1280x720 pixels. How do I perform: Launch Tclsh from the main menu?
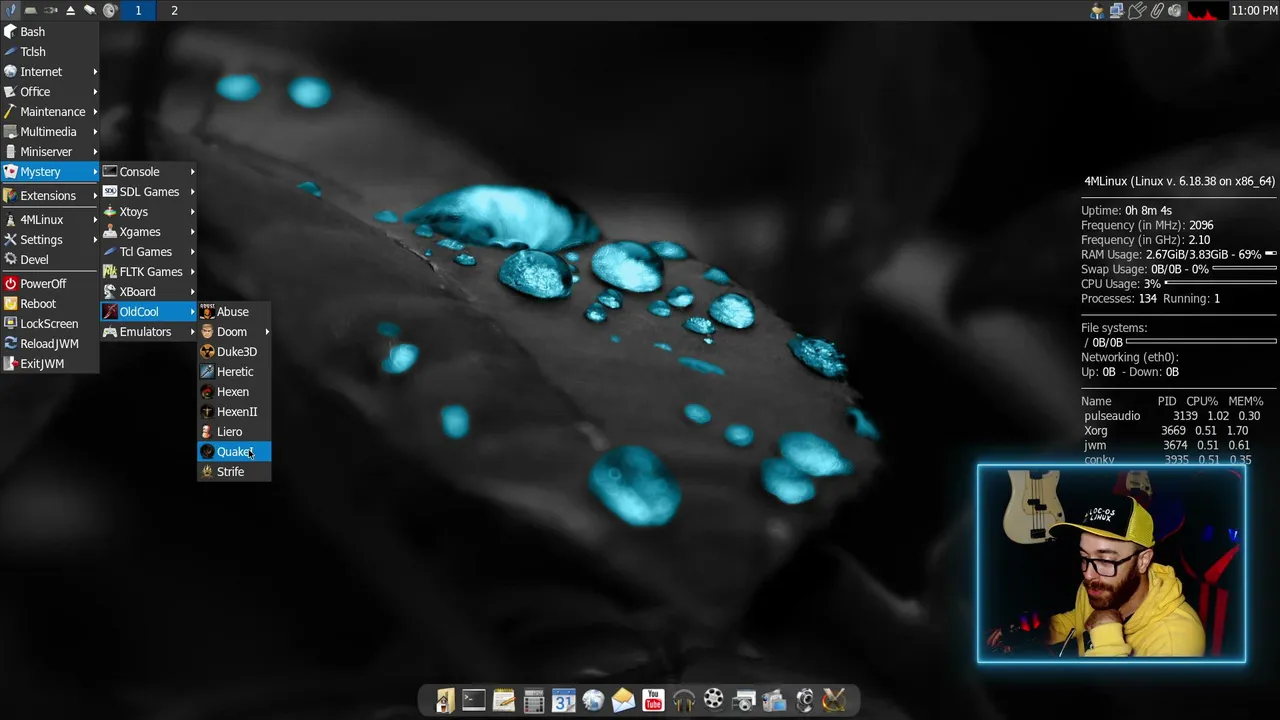50,52
